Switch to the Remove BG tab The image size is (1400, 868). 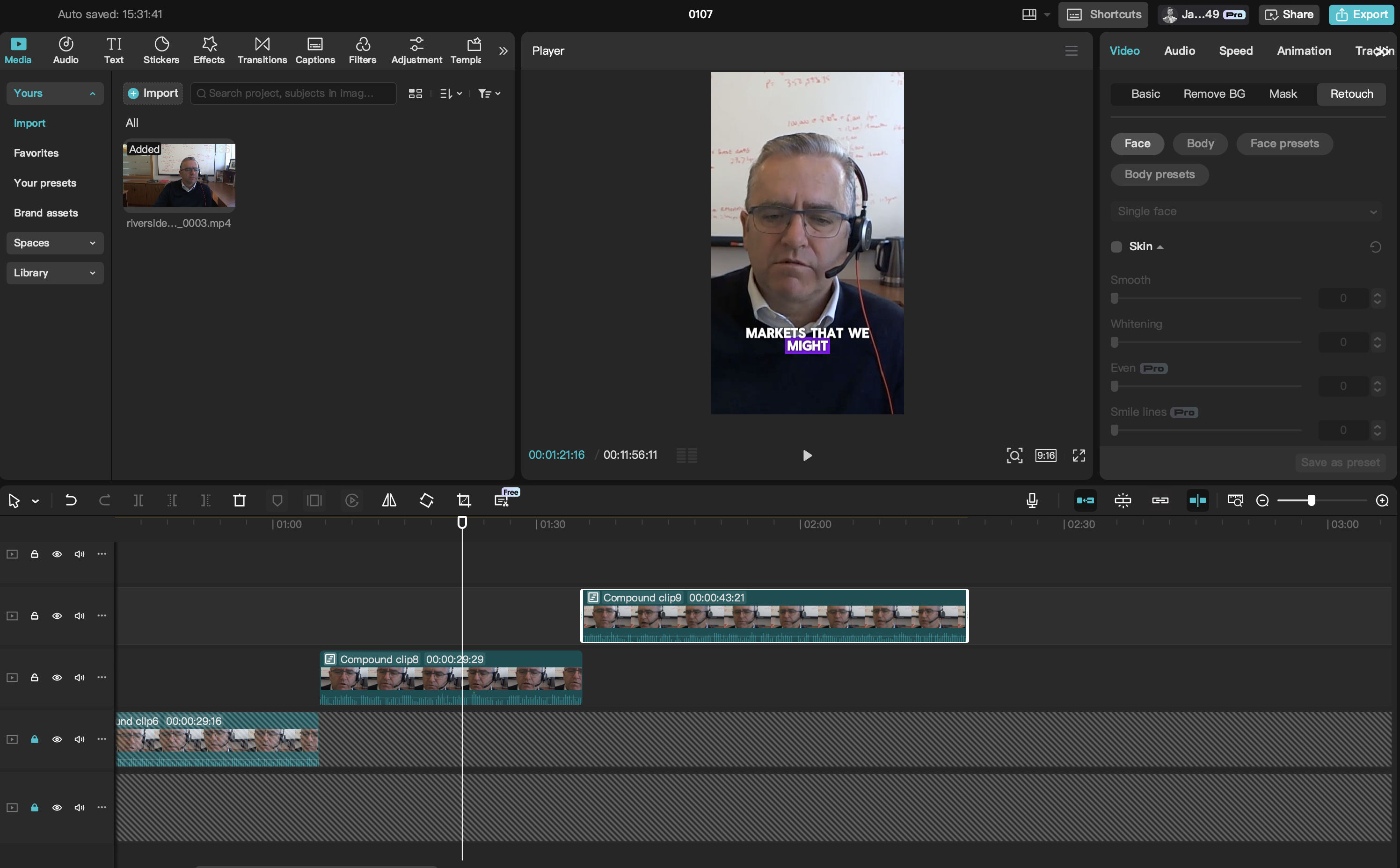click(1214, 94)
